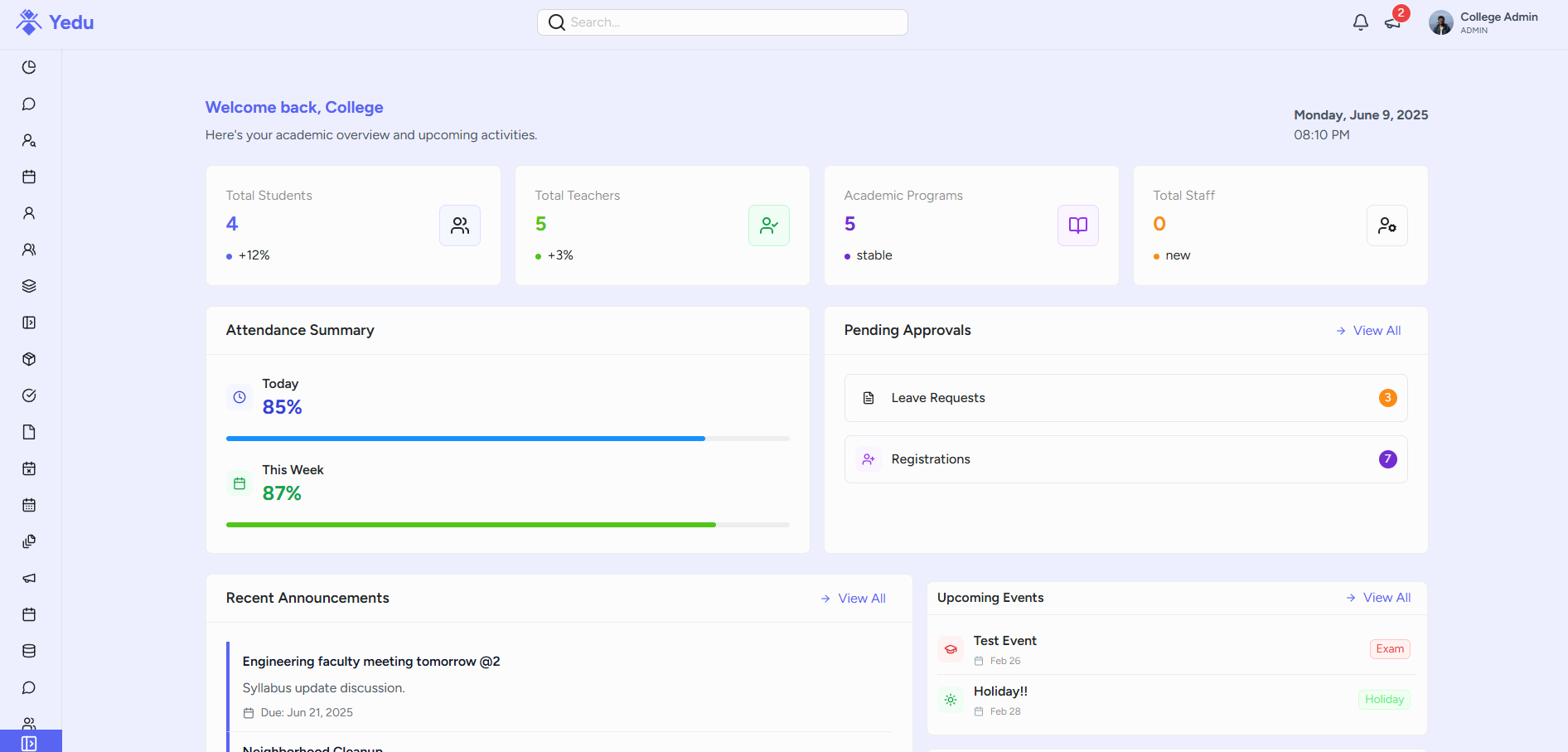Select the layers stack icon in sidebar
Image resolution: width=1568 pixels, height=752 pixels.
(29, 286)
